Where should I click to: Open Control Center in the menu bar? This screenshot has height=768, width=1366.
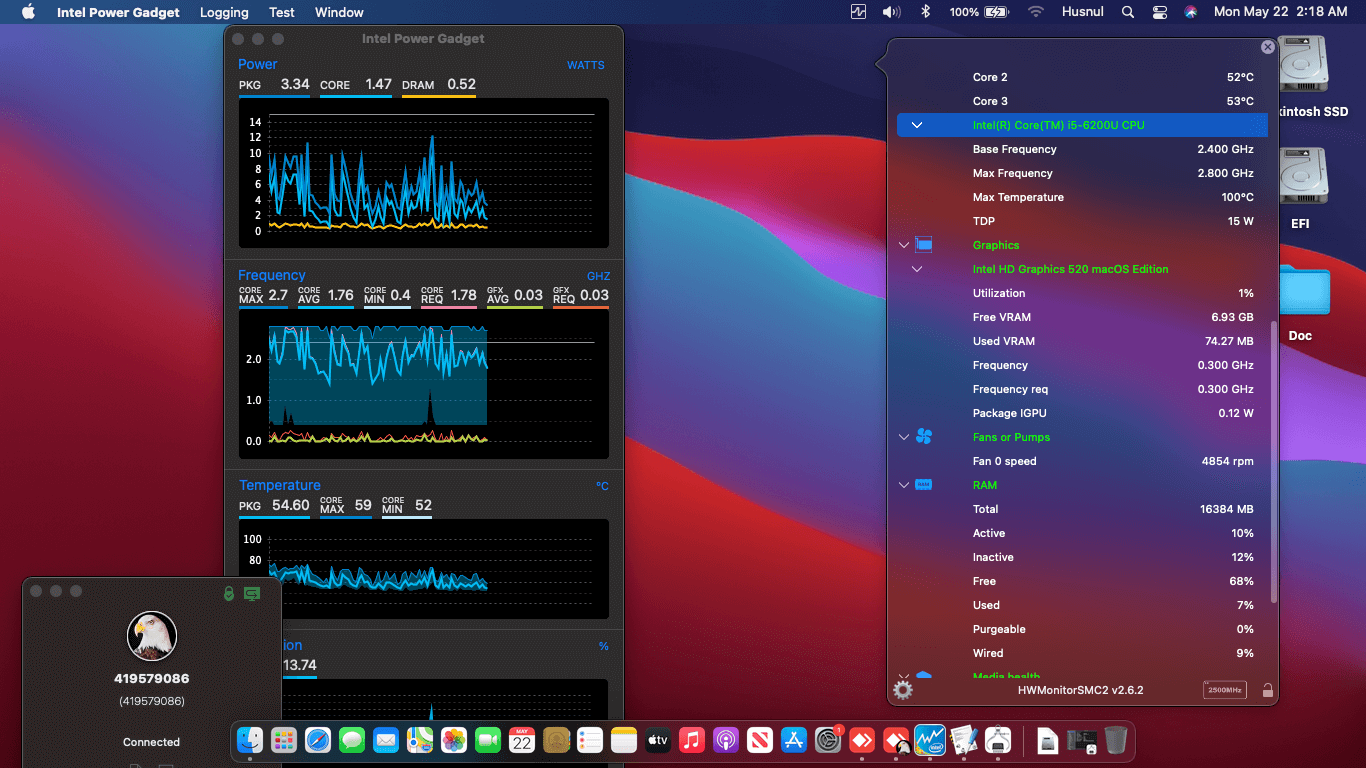(1160, 12)
